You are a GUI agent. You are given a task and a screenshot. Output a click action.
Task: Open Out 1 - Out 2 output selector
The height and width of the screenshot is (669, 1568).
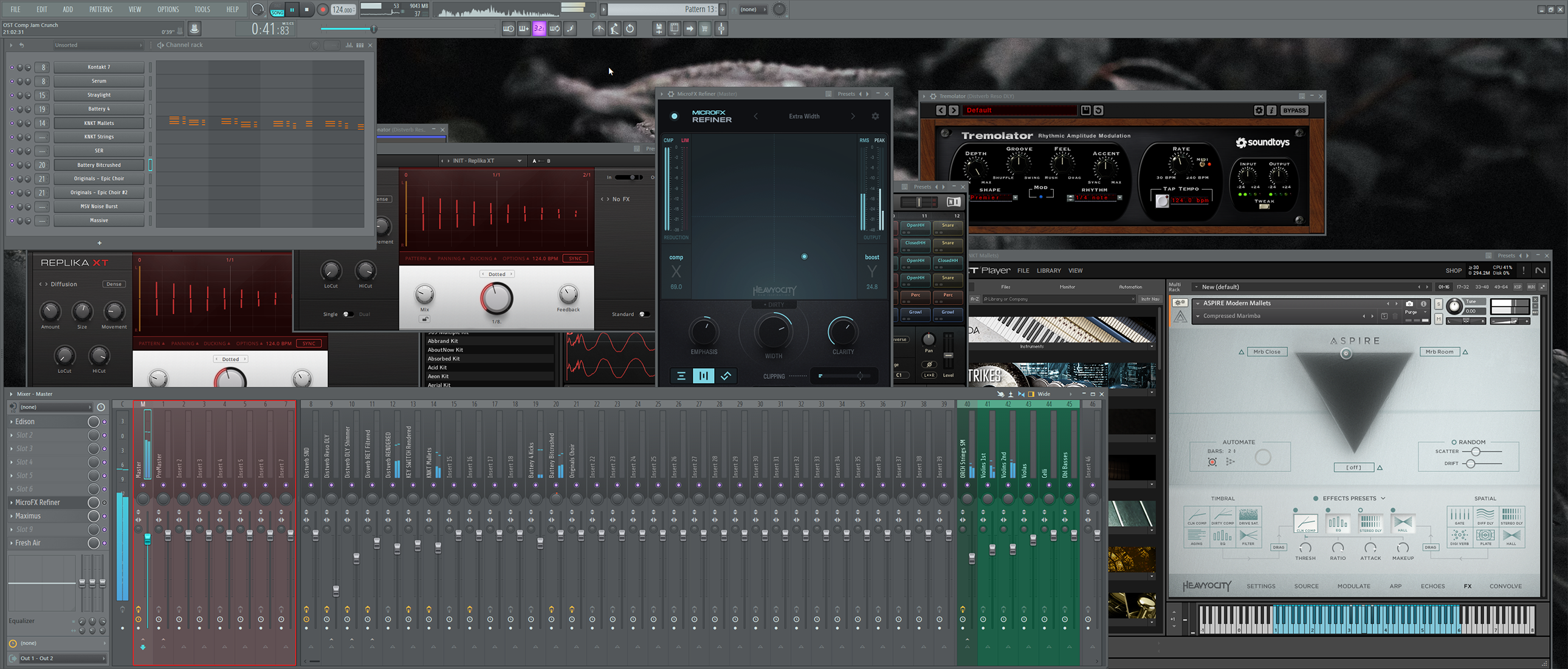(61, 659)
